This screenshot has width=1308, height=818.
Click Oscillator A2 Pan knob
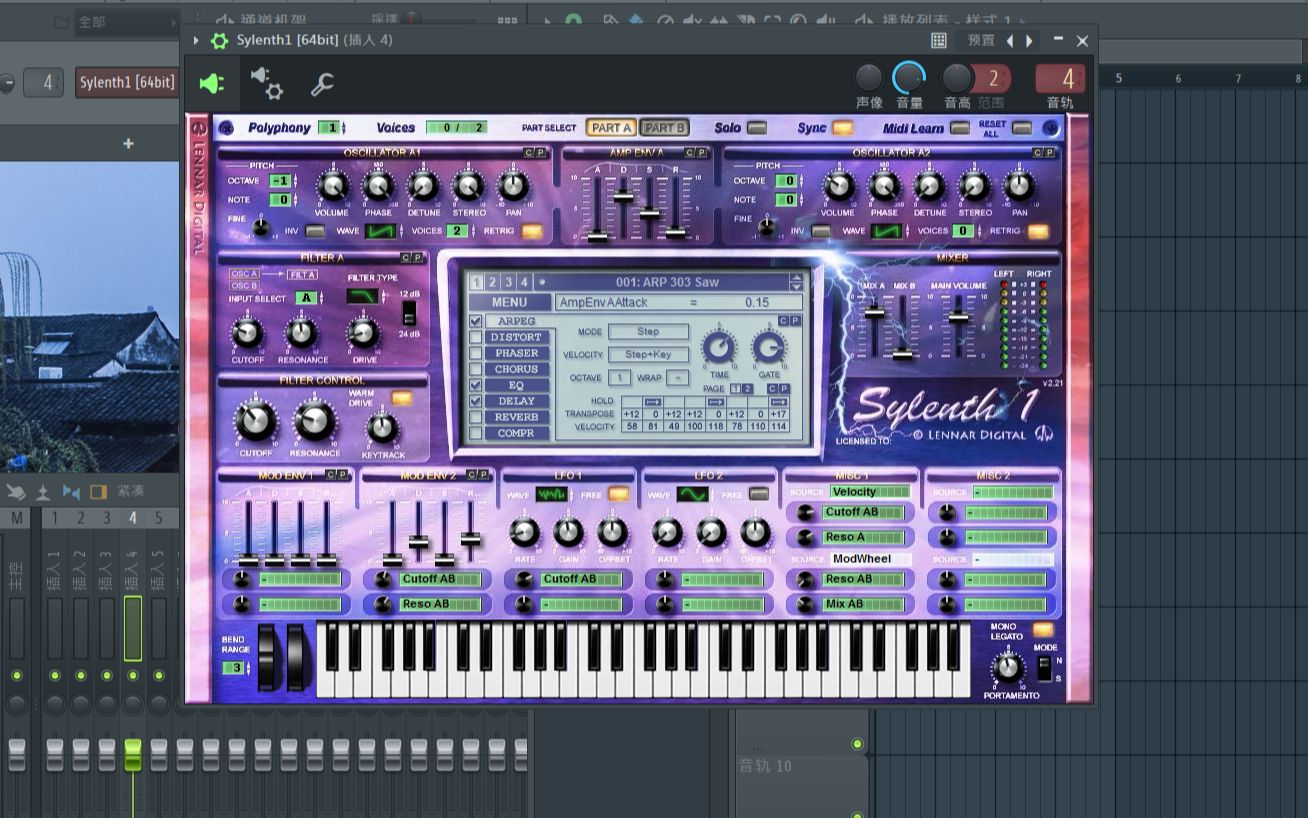coord(1019,186)
